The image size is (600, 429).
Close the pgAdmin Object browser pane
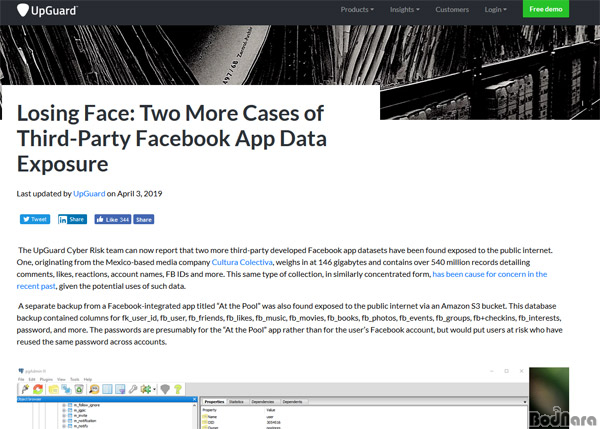[x=194, y=399]
